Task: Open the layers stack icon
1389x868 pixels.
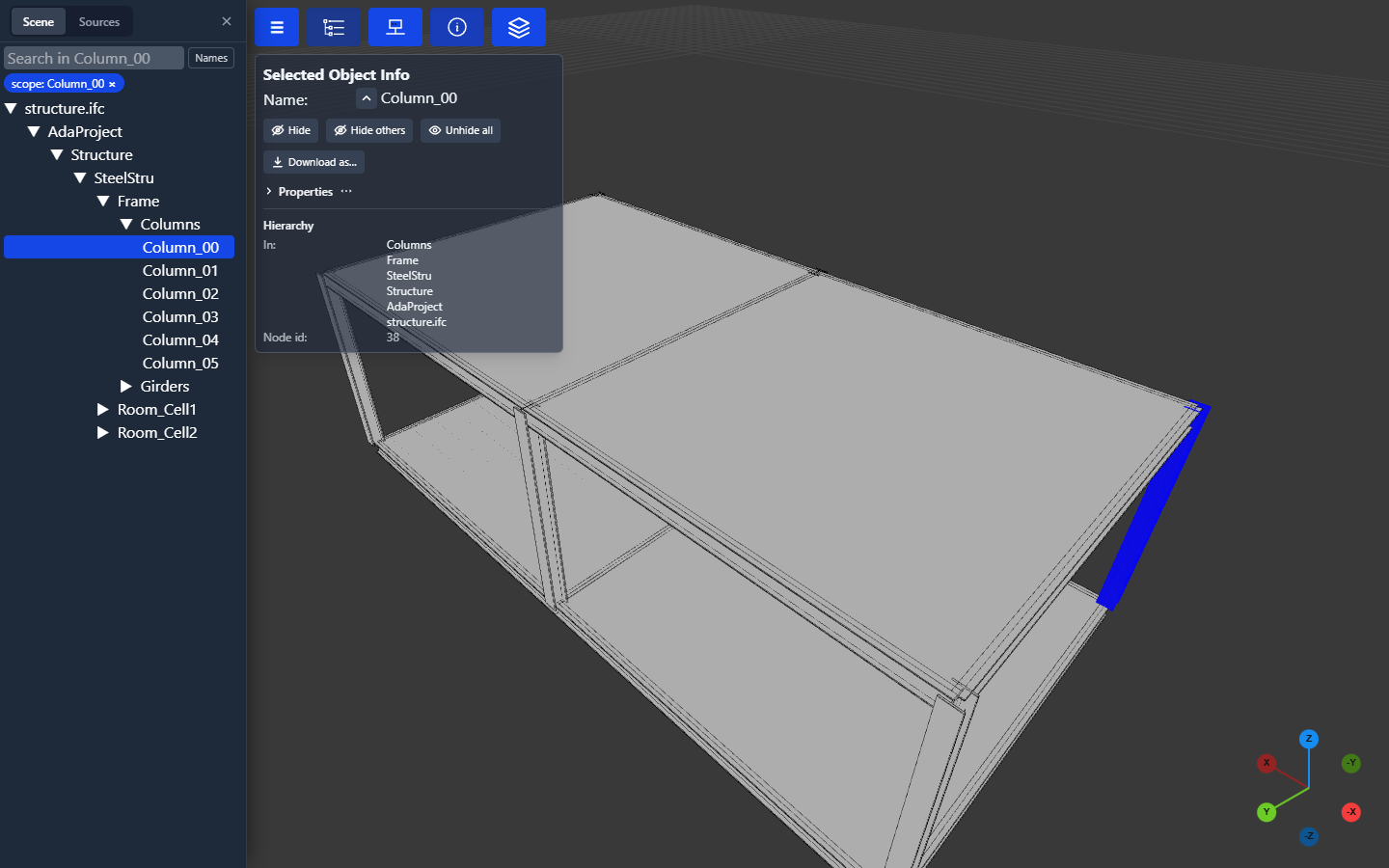Action: click(x=519, y=27)
